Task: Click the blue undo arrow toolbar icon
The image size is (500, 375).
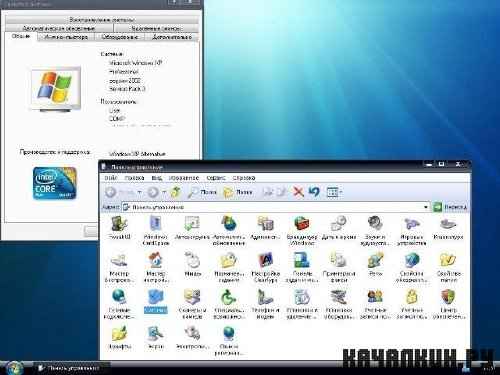Action: (314, 192)
